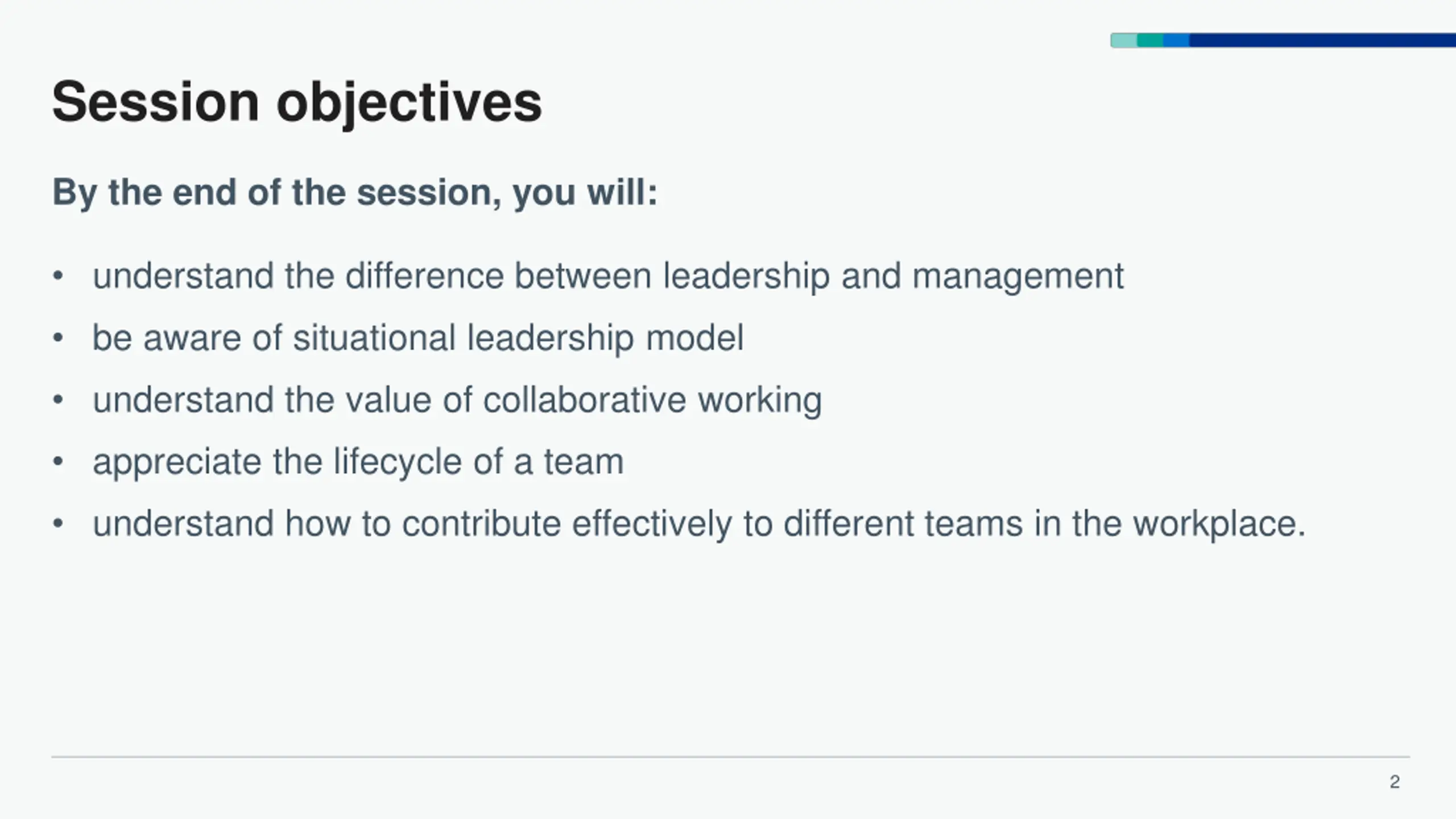Click the light teal segment of header bar
The height and width of the screenshot is (819, 1456).
[x=1124, y=40]
